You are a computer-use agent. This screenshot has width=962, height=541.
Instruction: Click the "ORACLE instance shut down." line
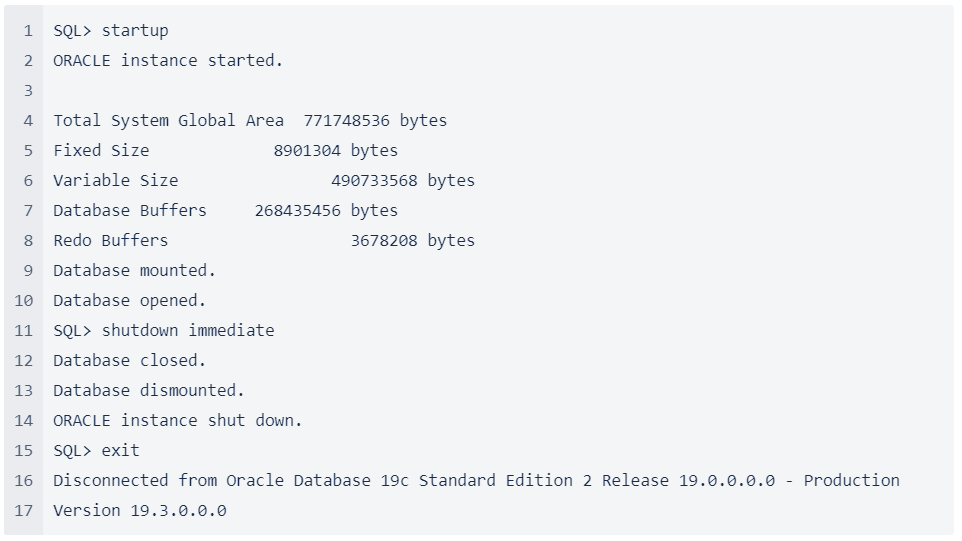[177, 421]
